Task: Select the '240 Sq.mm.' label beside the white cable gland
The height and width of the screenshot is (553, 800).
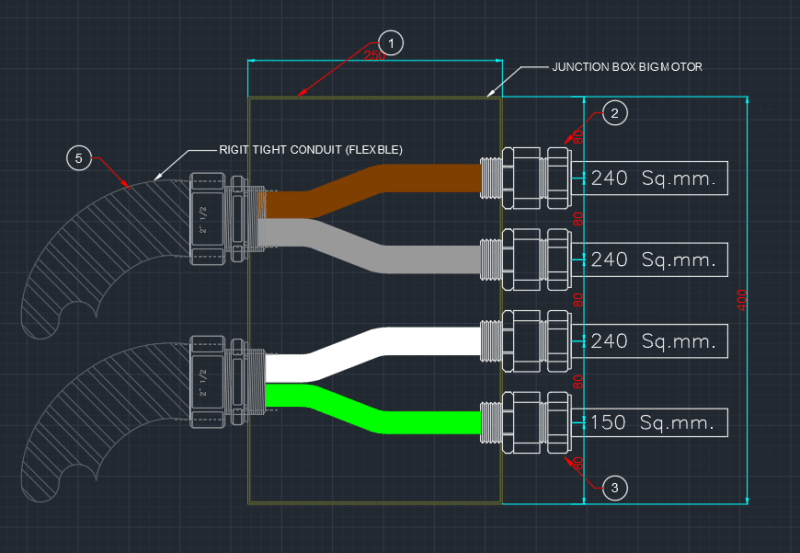Action: 655,341
